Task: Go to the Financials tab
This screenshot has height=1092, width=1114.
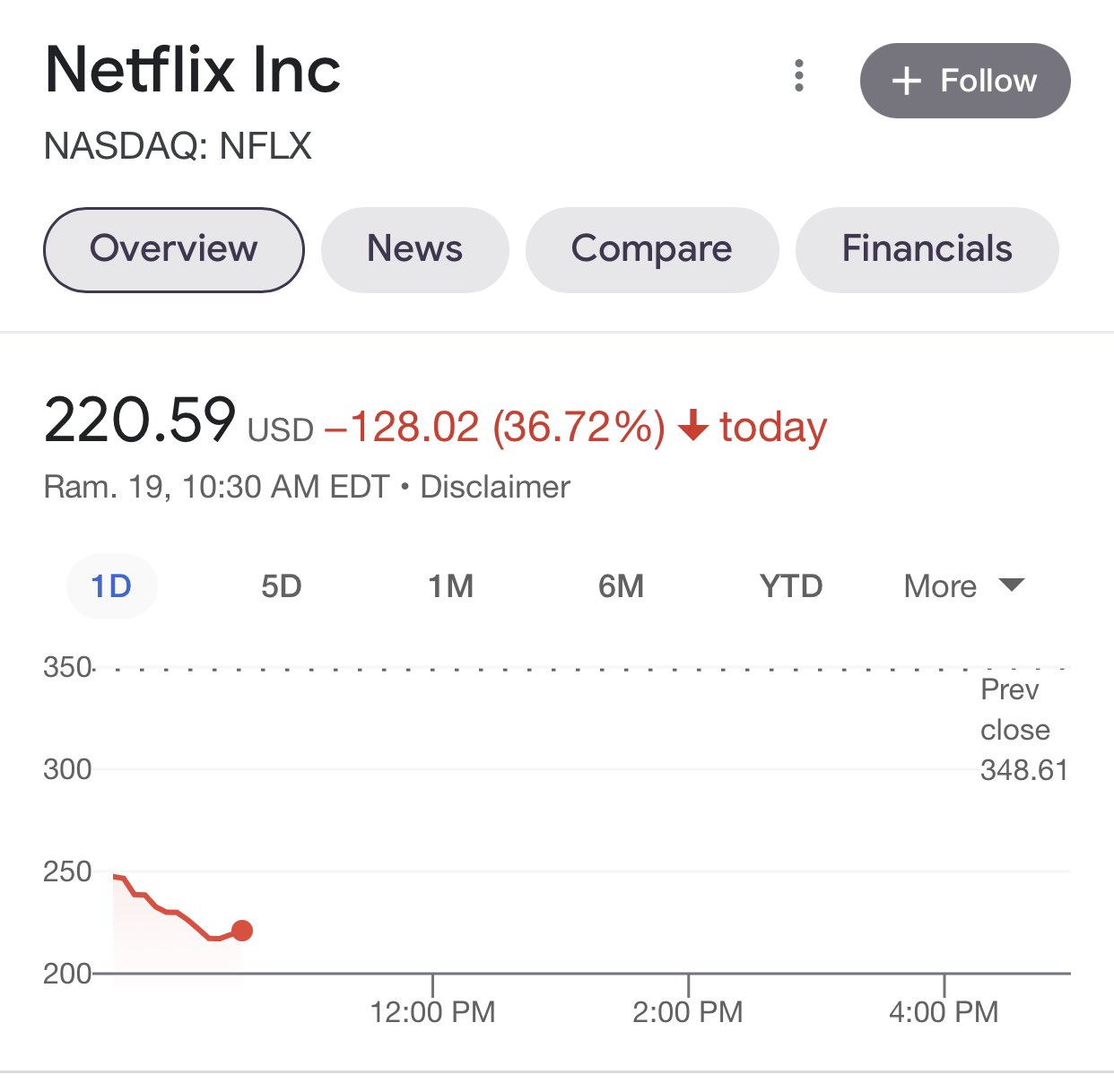Action: (927, 249)
